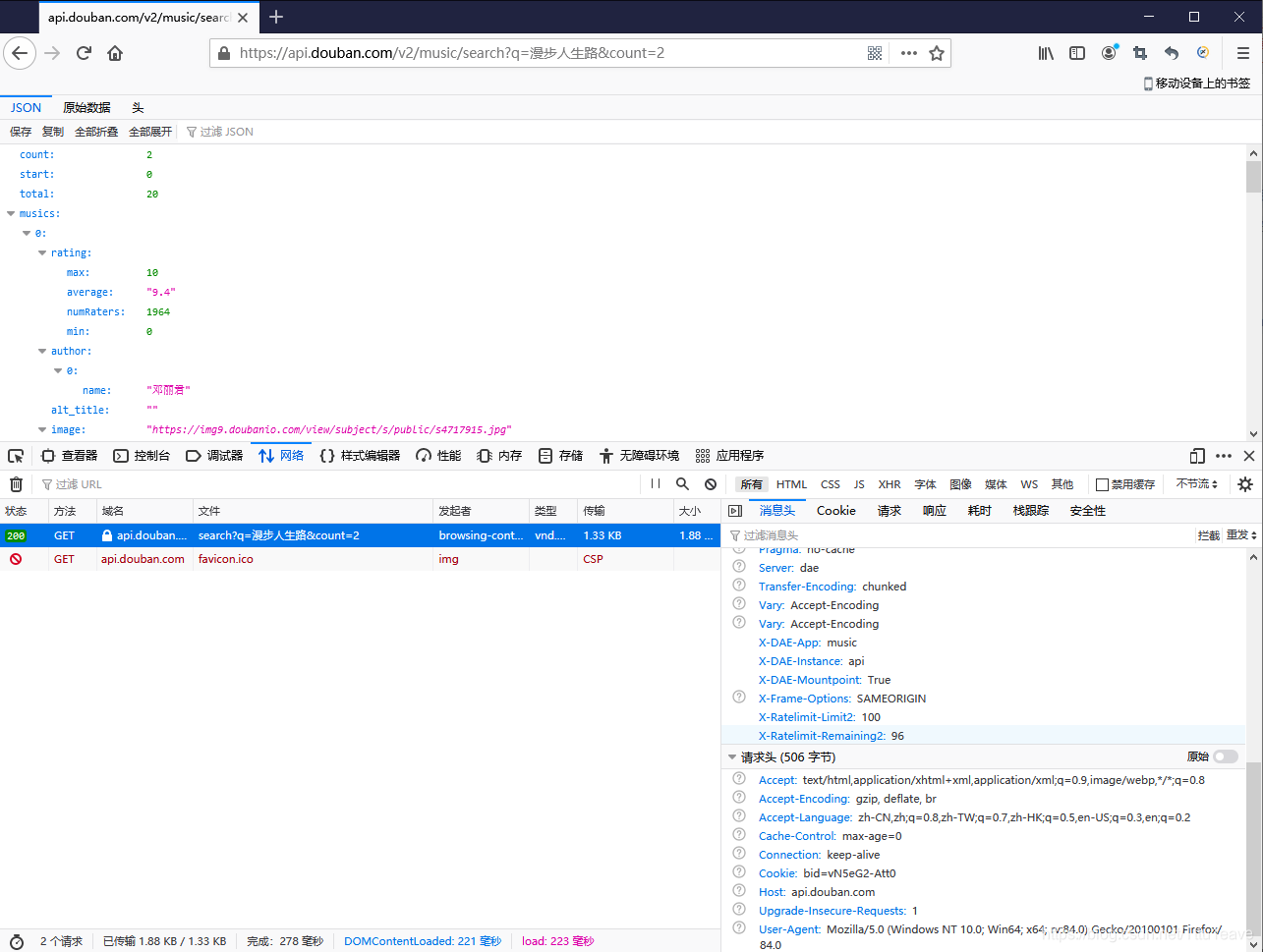This screenshot has width=1263, height=952.
Task: Click 全部折叠 to collapse all JSON
Action: point(96,132)
